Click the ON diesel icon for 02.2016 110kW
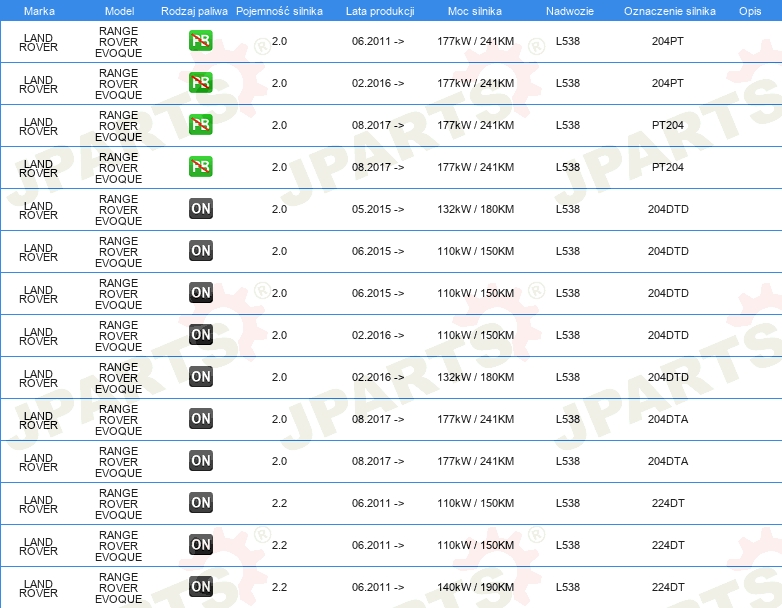Image resolution: width=782 pixels, height=608 pixels. pyautogui.click(x=200, y=335)
